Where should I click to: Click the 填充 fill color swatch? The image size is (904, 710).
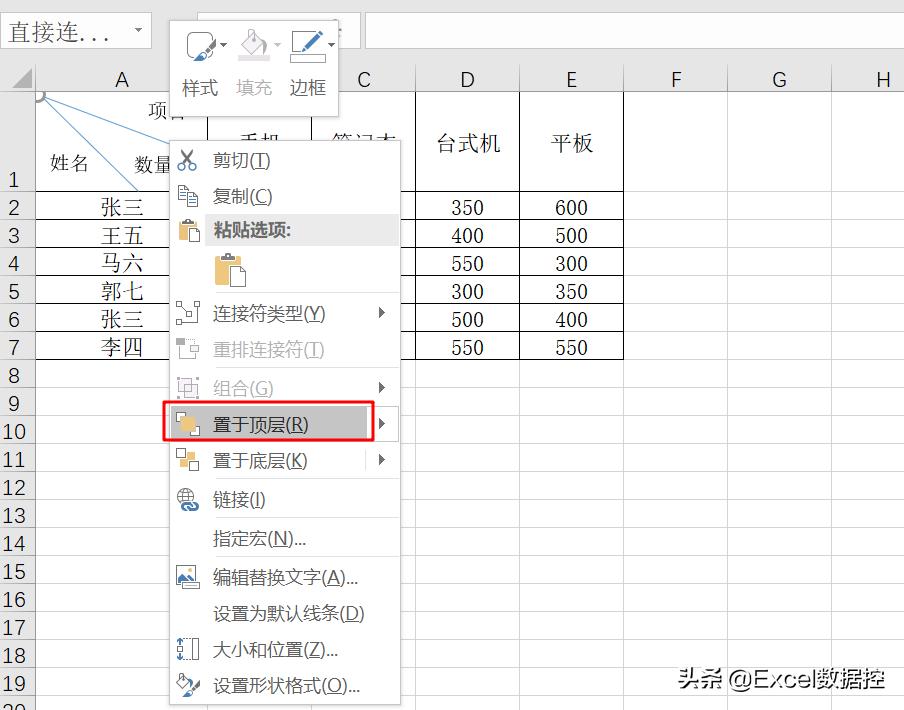(x=253, y=42)
